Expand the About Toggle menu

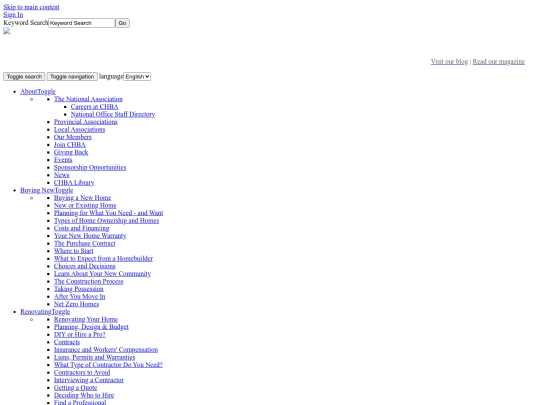pyautogui.click(x=38, y=91)
